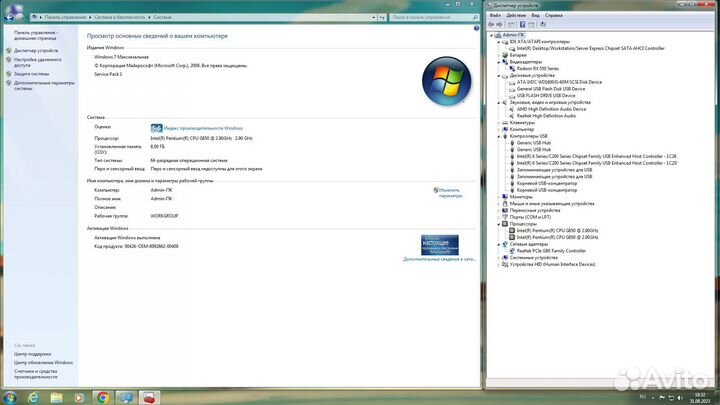
Task: Click the Back arrow in Device Manager toolbar
Action: [491, 24]
